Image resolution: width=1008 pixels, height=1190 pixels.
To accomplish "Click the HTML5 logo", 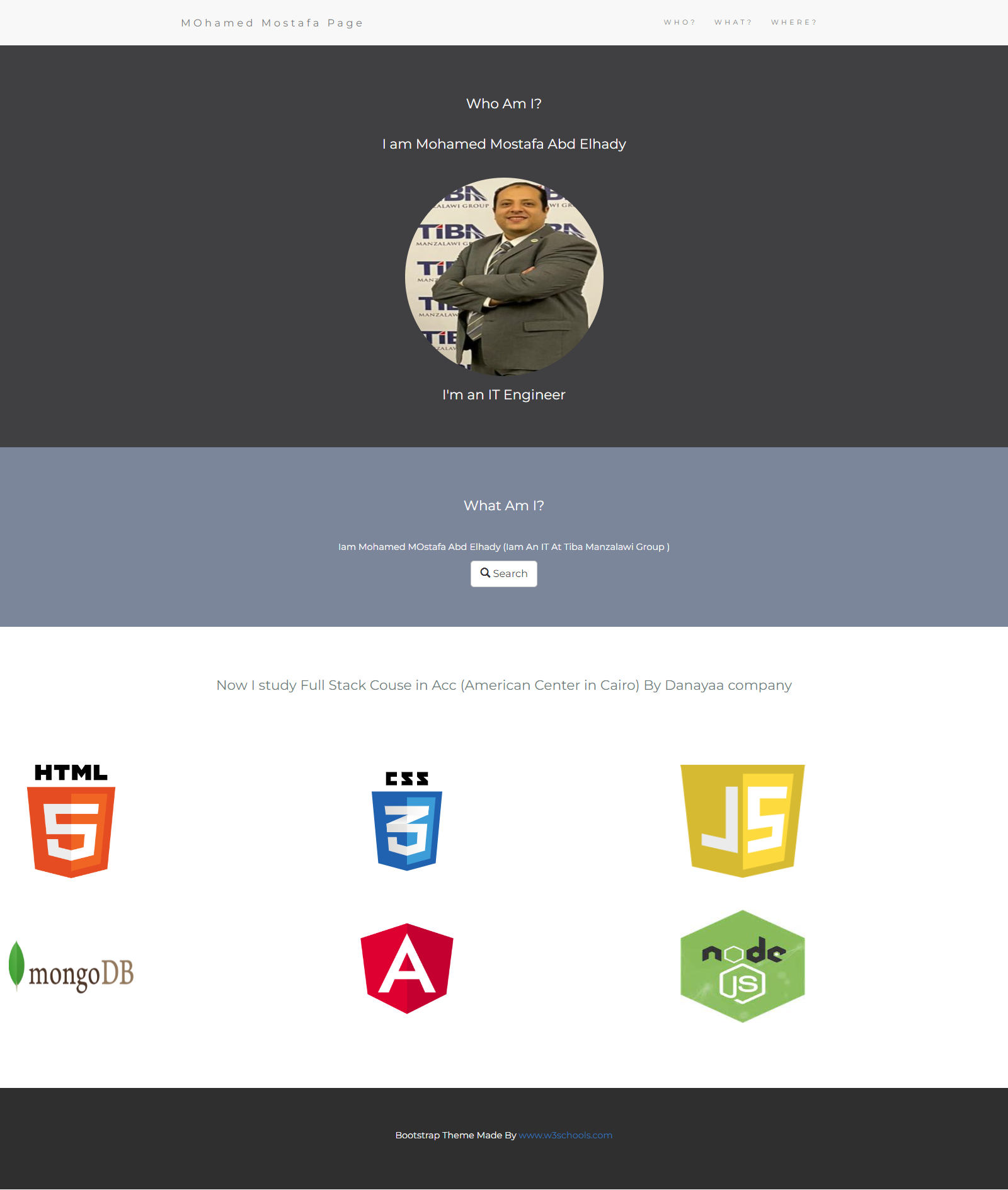I will point(71,821).
